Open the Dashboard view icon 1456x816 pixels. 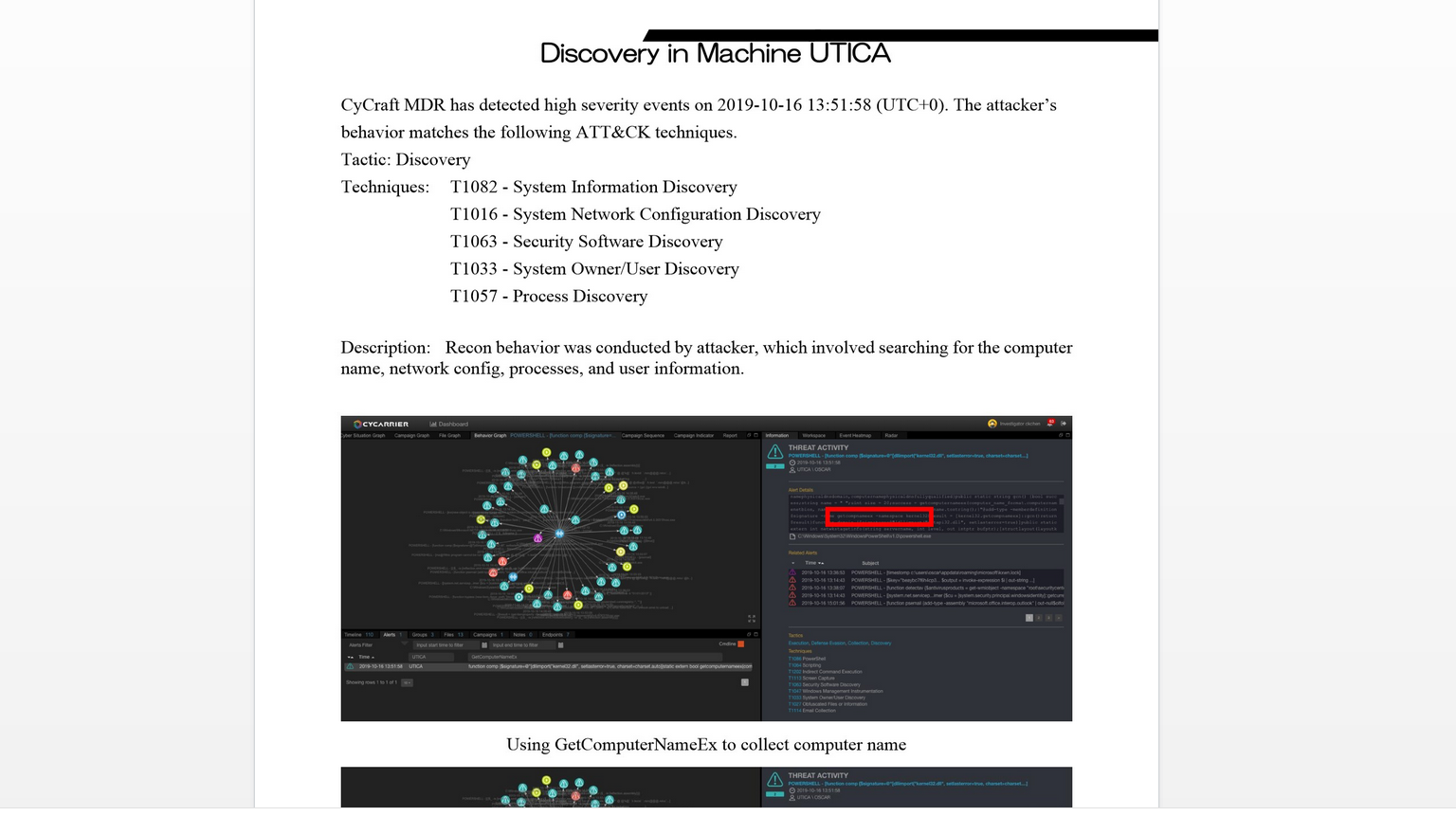point(434,425)
